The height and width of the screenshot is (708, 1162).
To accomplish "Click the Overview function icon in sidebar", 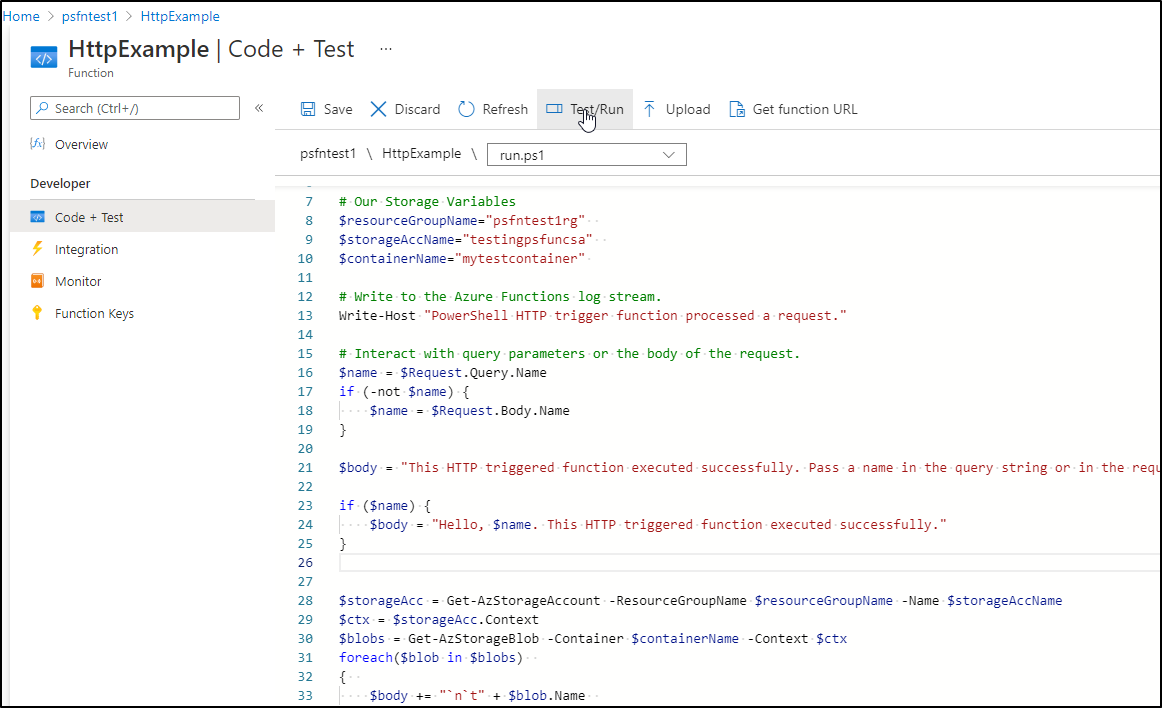I will (37, 144).
